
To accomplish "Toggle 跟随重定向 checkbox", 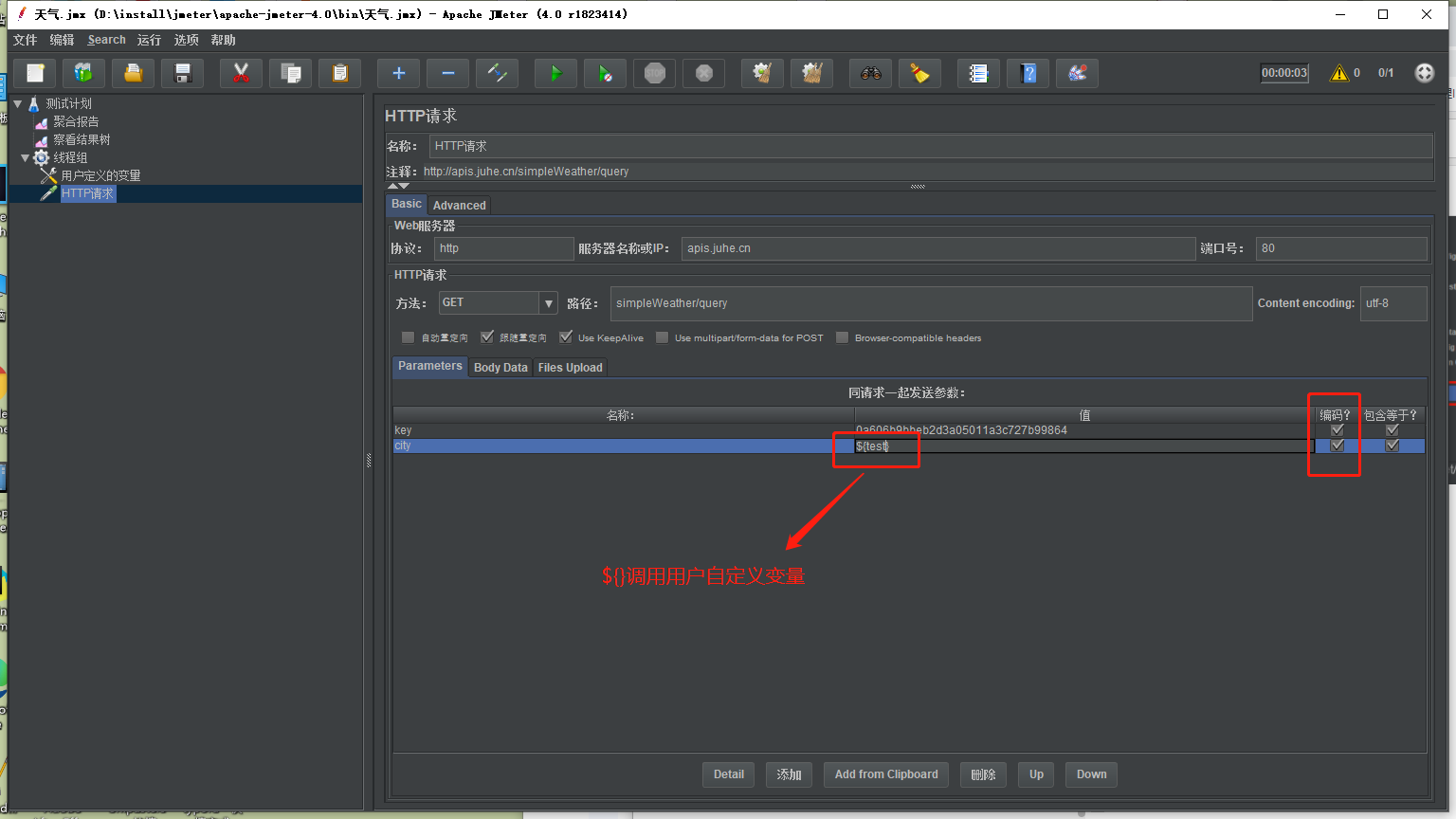I will tap(487, 337).
